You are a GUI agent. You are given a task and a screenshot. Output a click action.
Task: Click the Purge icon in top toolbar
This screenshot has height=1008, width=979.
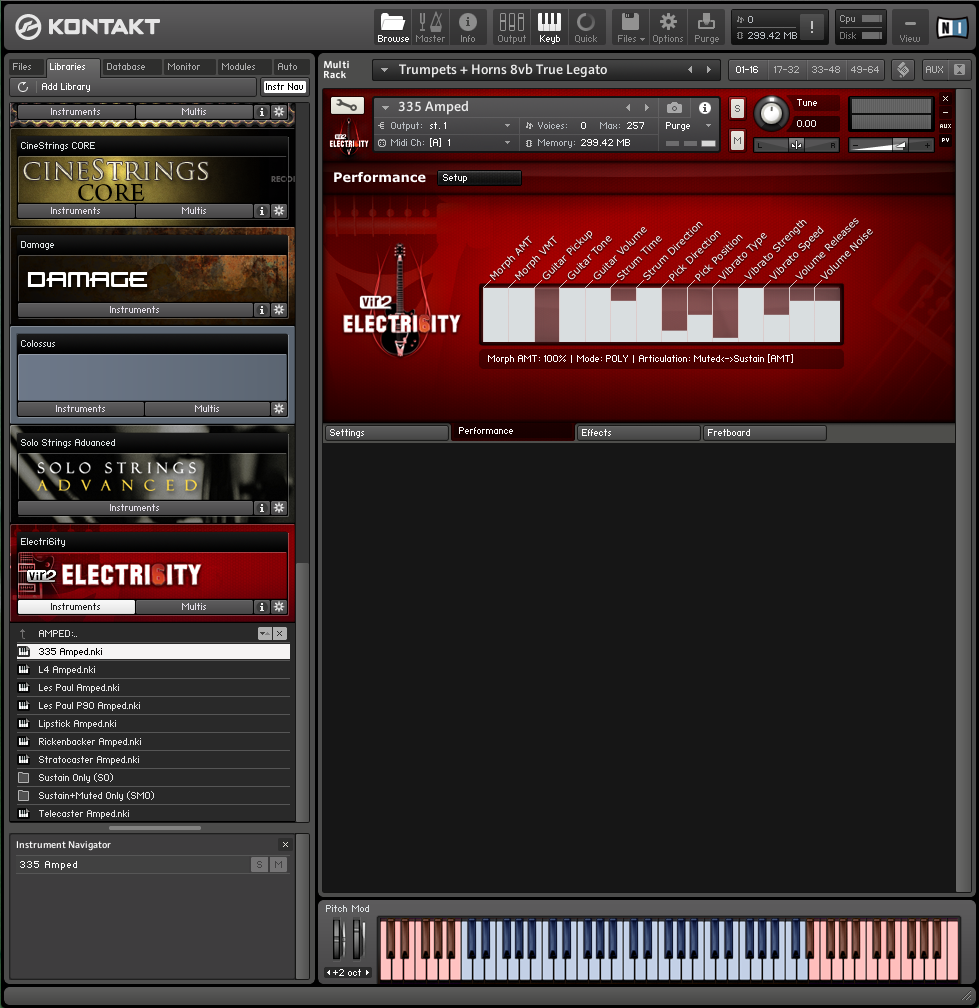click(706, 28)
